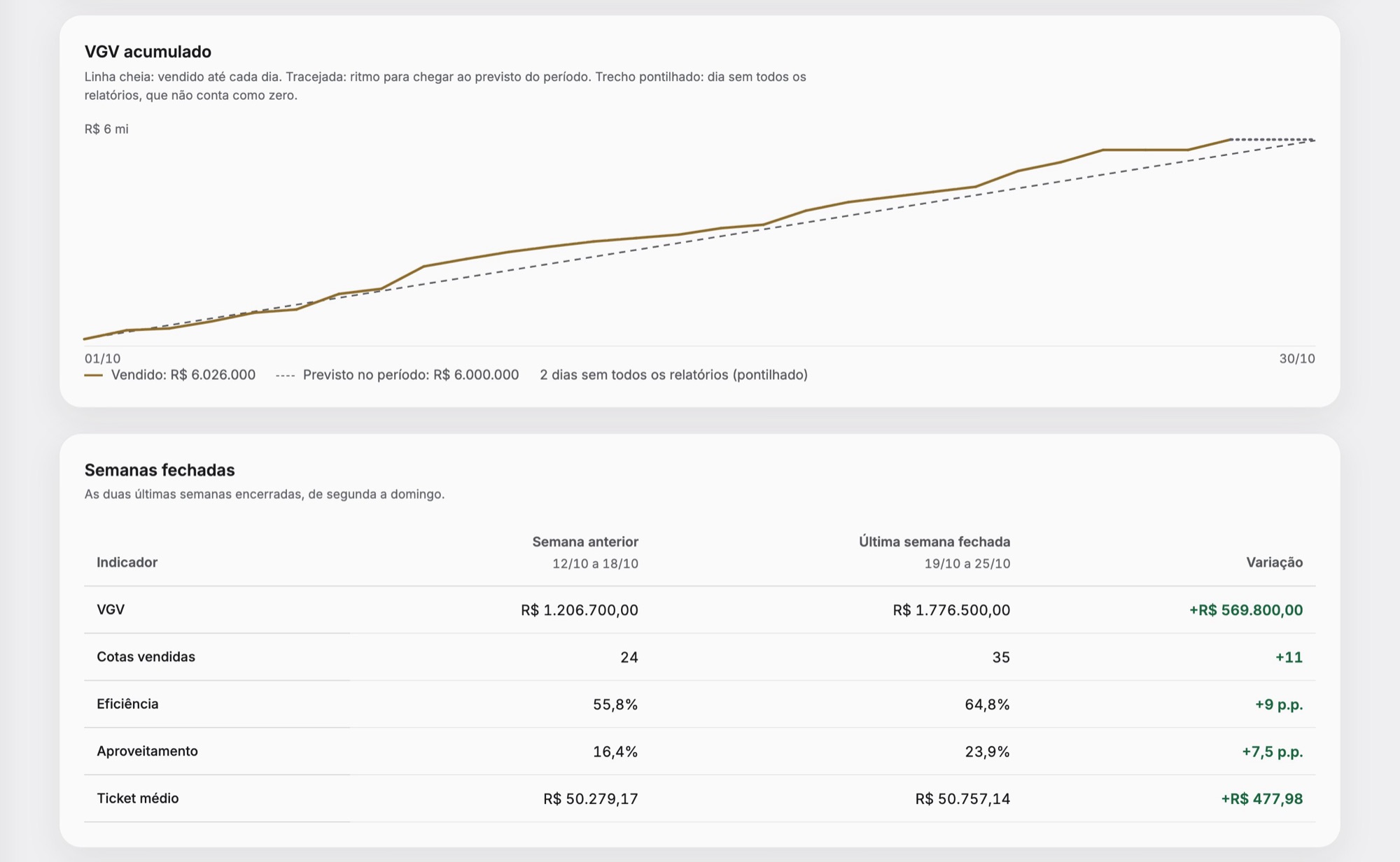This screenshot has width=1400, height=862.
Task: Click the 'Semana anterior' column header
Action: (x=585, y=542)
